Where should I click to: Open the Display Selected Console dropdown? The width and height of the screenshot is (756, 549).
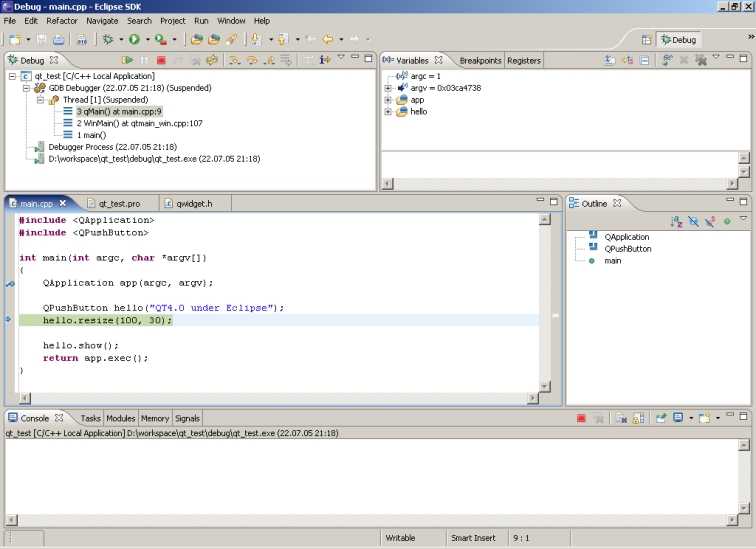coord(691,418)
